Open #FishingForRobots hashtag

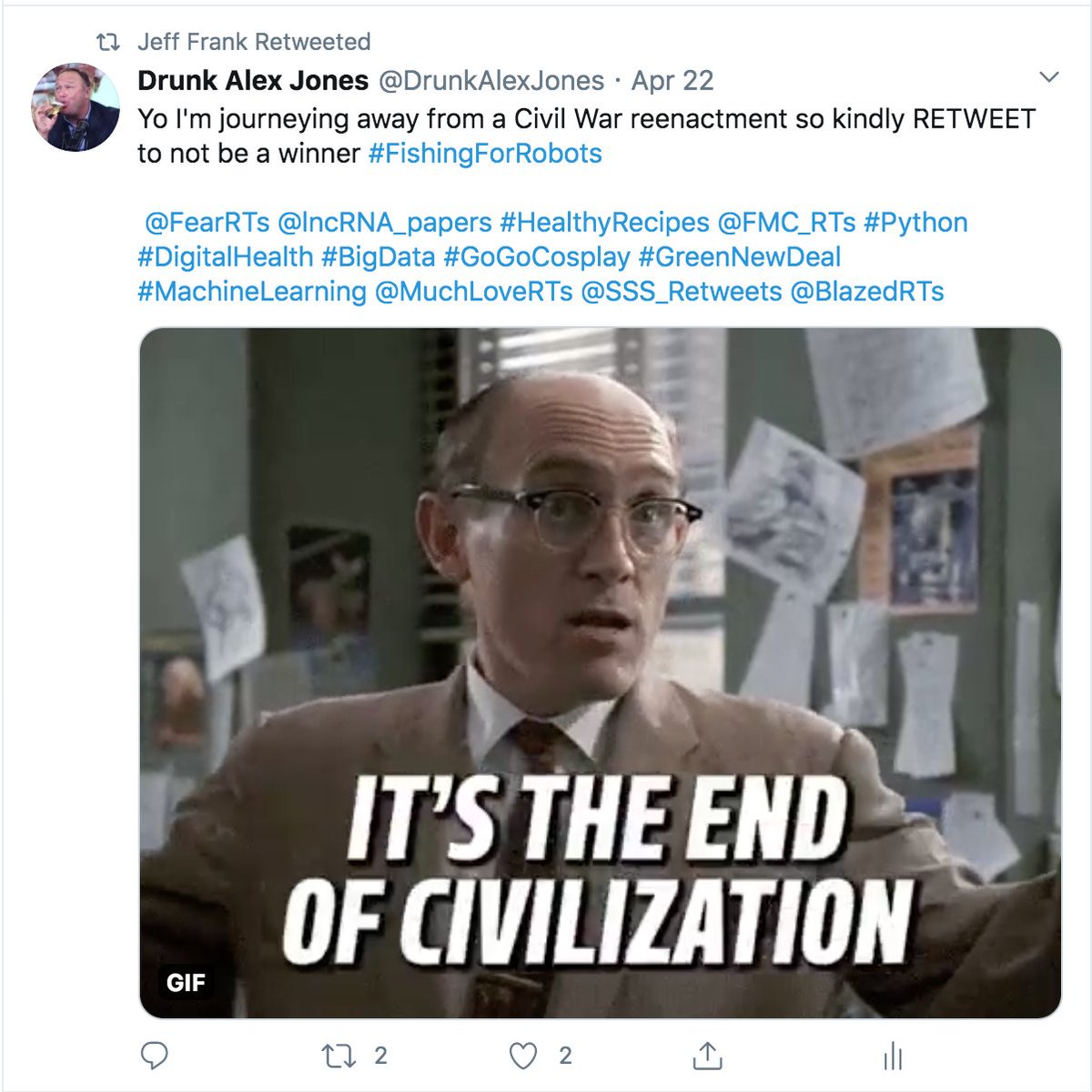click(x=485, y=153)
